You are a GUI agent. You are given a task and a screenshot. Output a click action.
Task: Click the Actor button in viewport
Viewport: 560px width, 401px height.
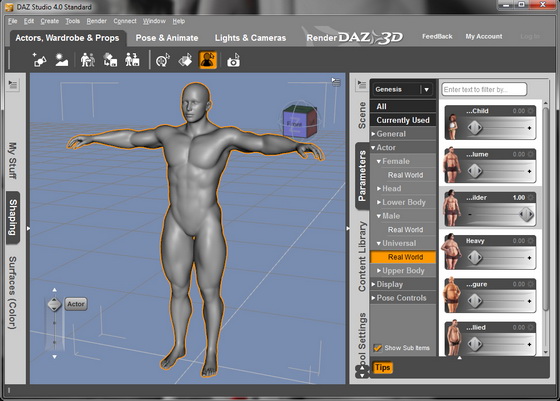point(76,304)
